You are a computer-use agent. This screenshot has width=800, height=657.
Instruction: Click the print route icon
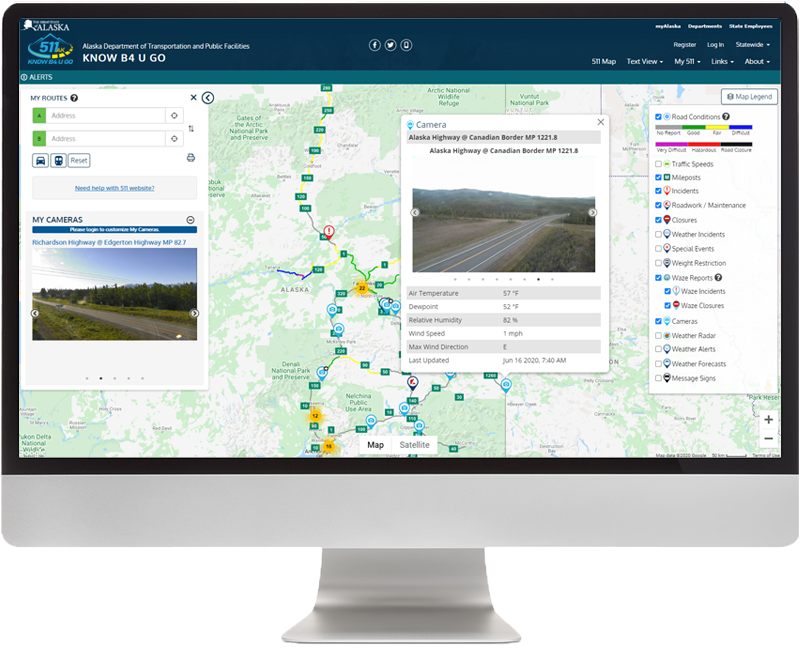tap(190, 158)
